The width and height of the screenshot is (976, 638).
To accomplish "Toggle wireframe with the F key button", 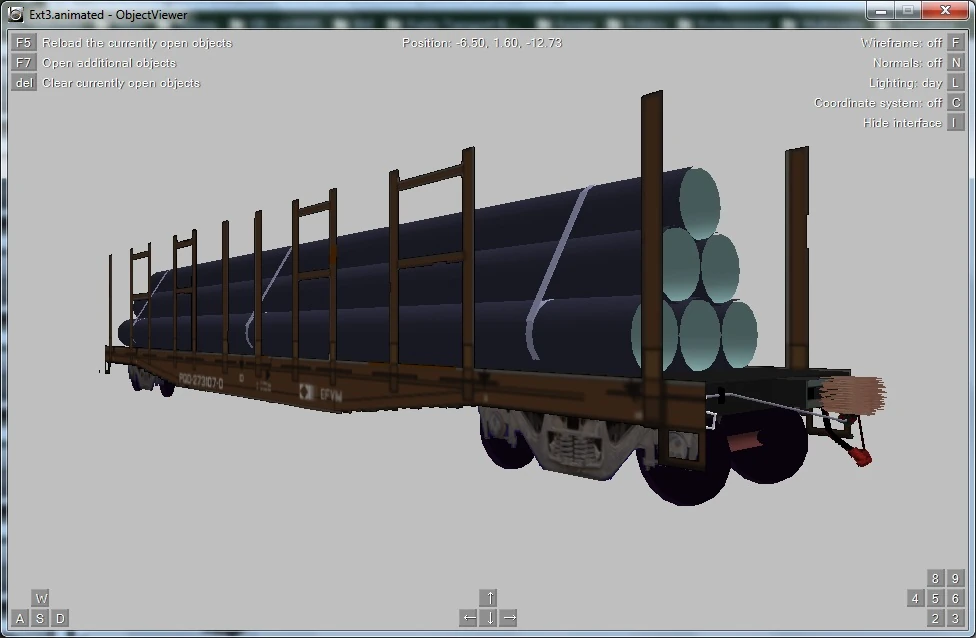I will coord(955,43).
